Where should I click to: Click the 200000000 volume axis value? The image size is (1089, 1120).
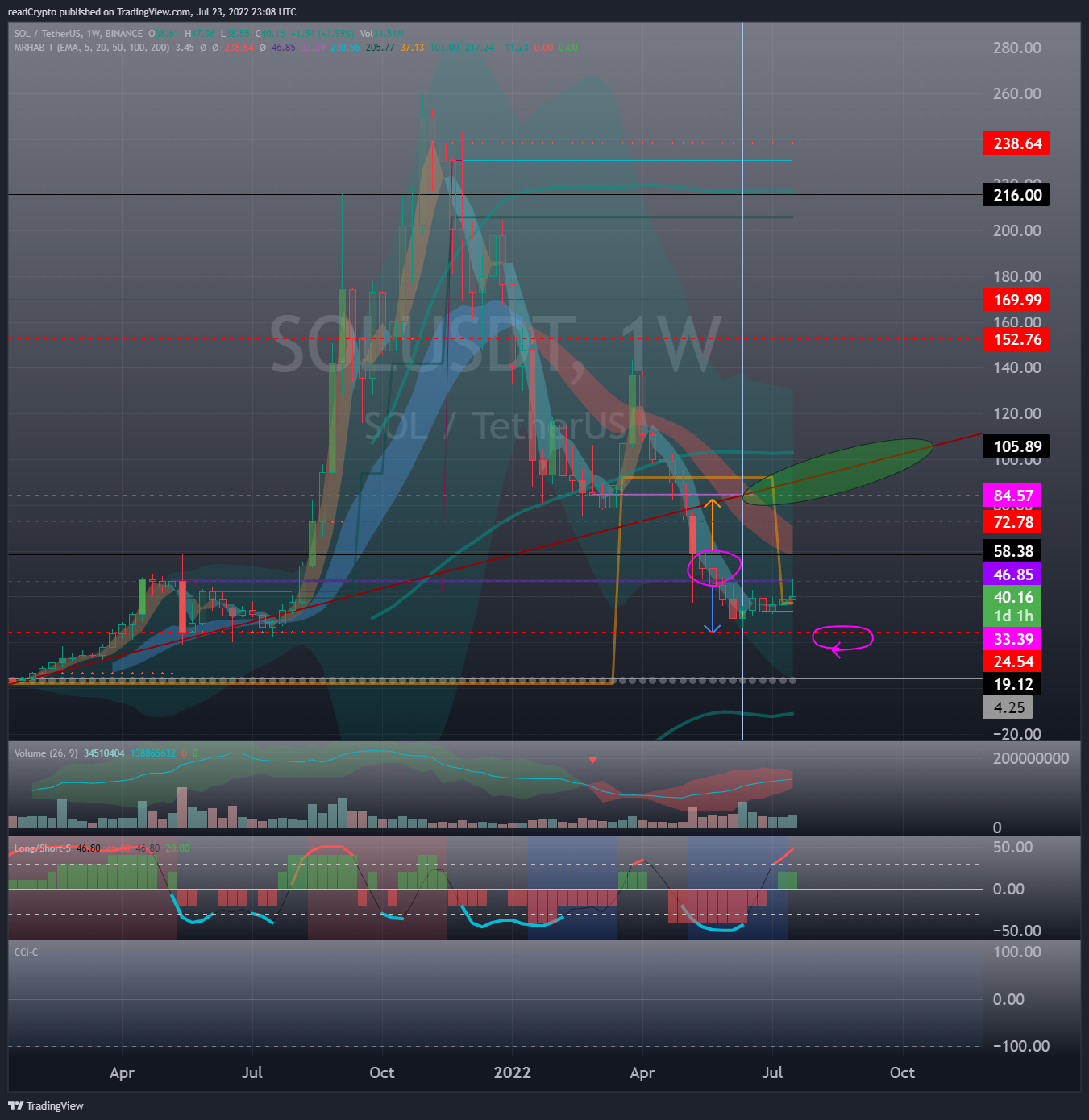click(1031, 758)
